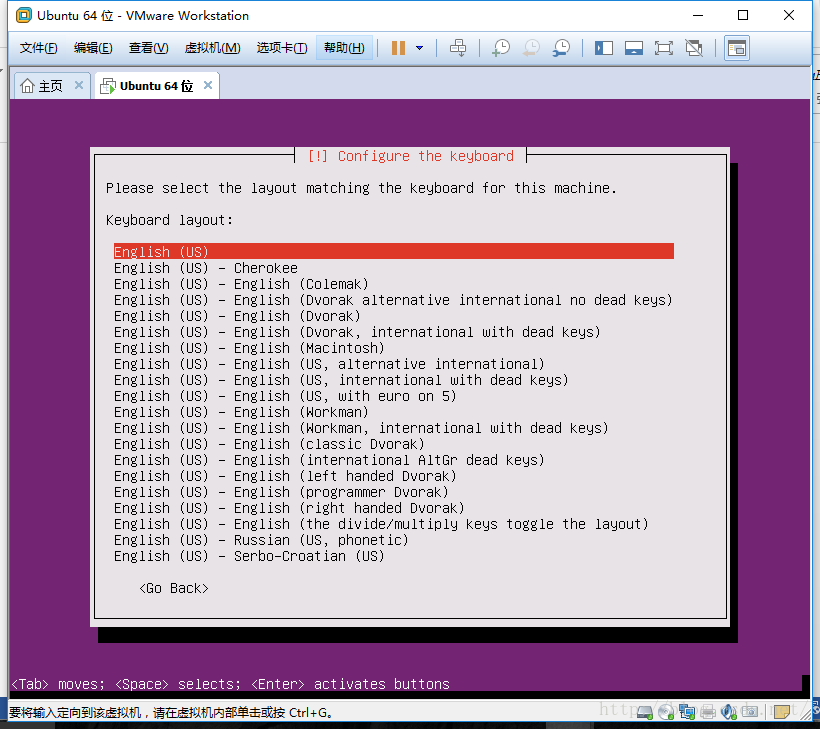Open the 选项卡(T) menu
Viewport: 820px width, 729px height.
282,48
